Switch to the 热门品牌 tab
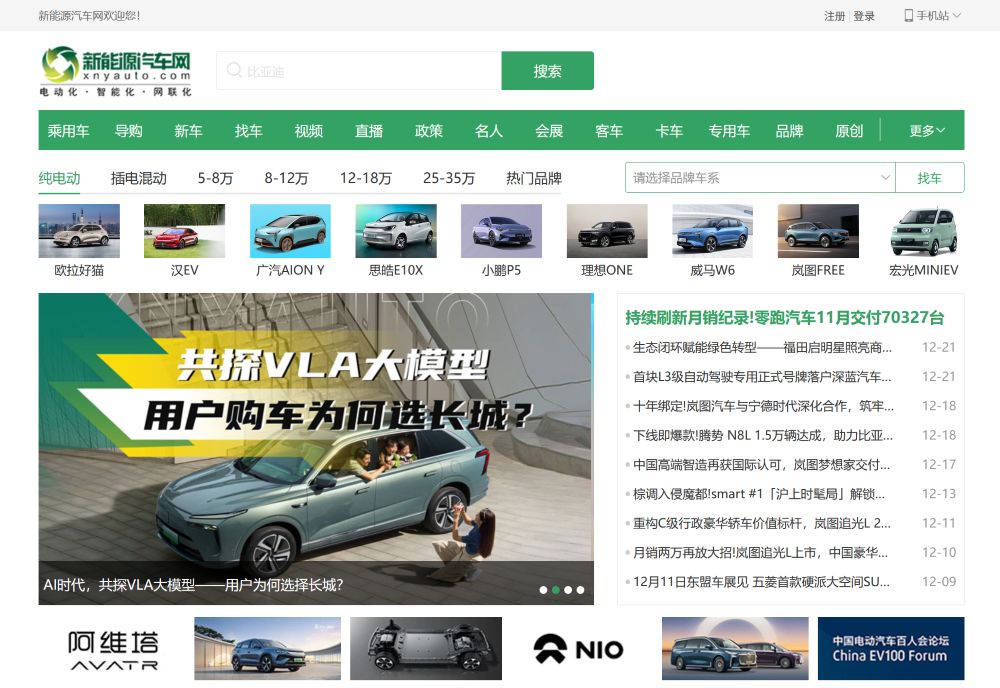Image resolution: width=1000 pixels, height=688 pixels. tap(532, 177)
